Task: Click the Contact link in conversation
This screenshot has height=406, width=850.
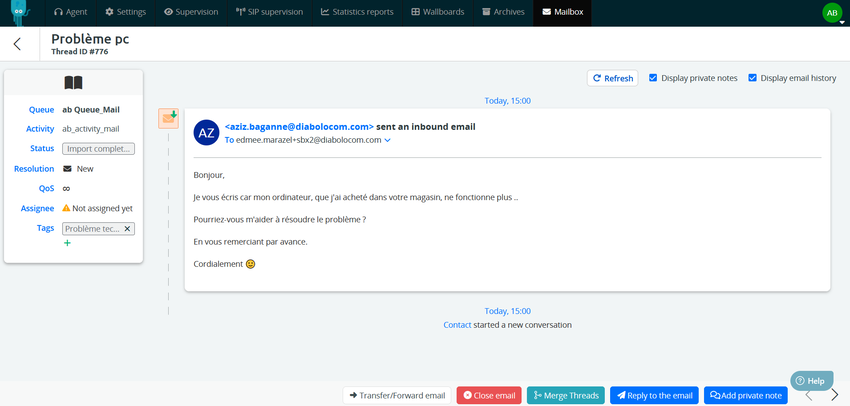Action: coord(457,325)
